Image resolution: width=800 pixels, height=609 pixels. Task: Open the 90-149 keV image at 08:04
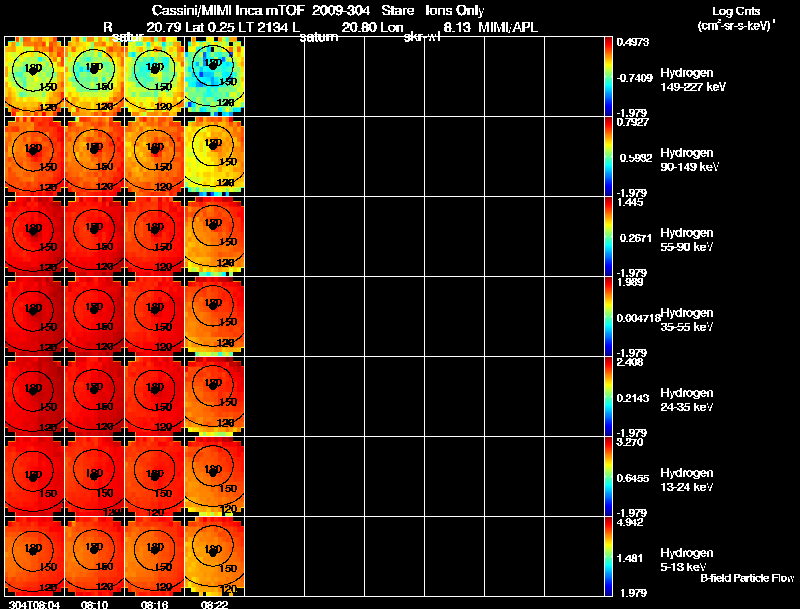click(x=34, y=156)
